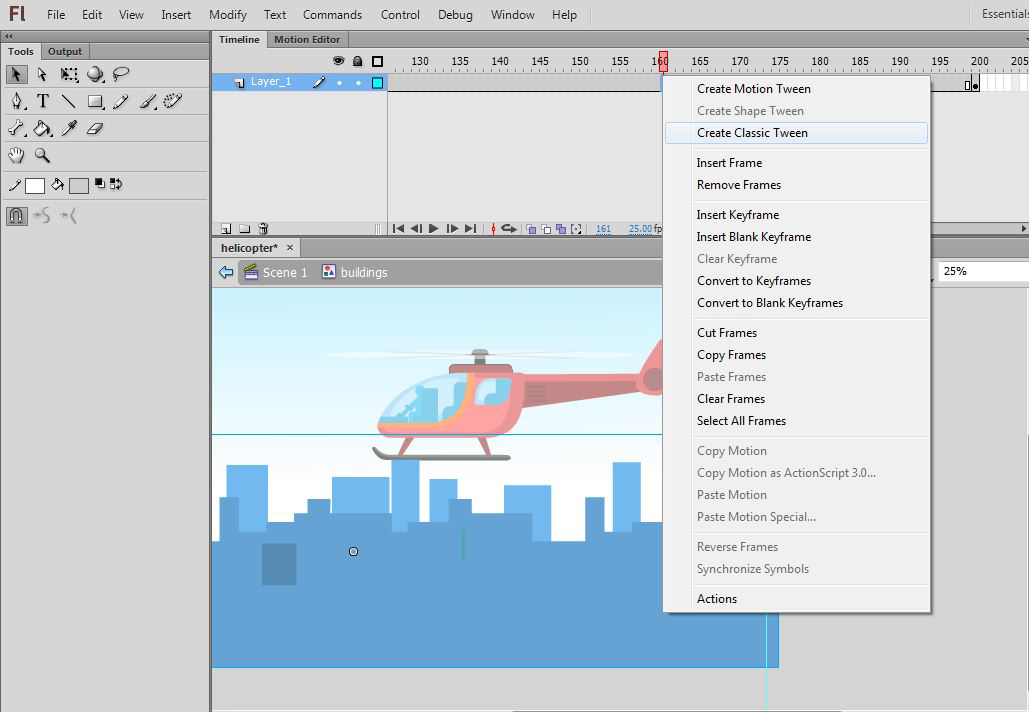Select the Lasso tool
This screenshot has height=712, width=1029.
point(121,75)
